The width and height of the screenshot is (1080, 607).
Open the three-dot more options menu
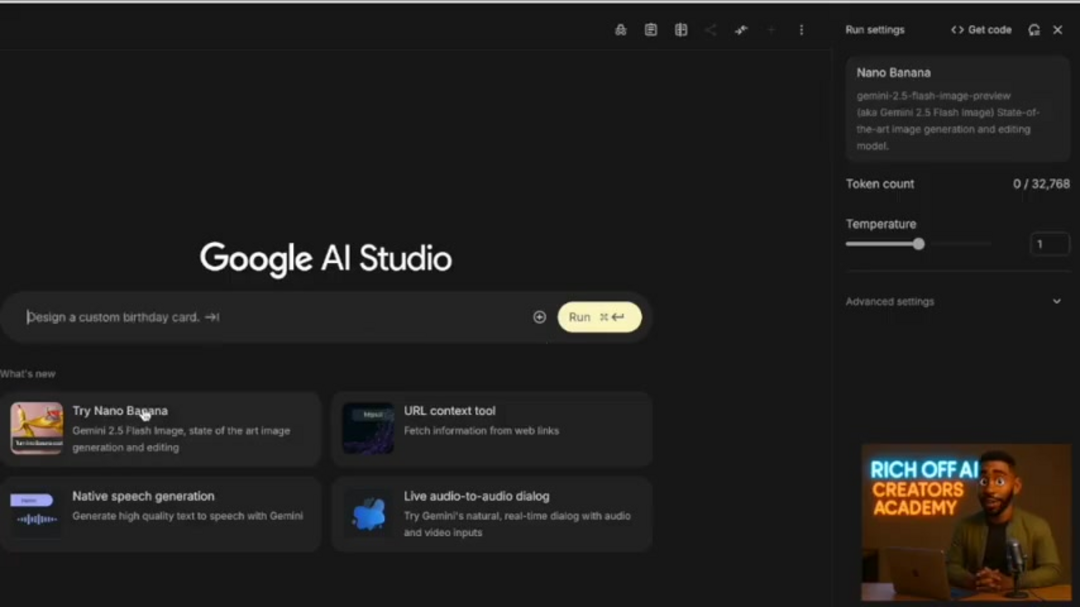pyautogui.click(x=801, y=30)
